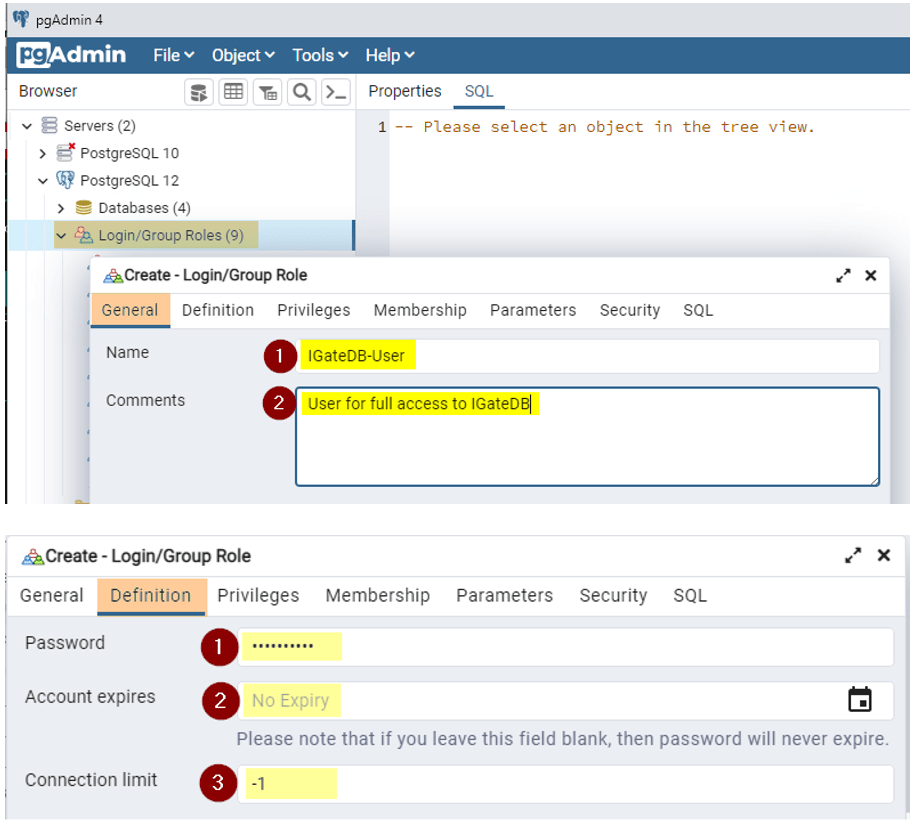Select General tab in the Name-field dialog
This screenshot has height=832, width=919.
pyautogui.click(x=130, y=310)
